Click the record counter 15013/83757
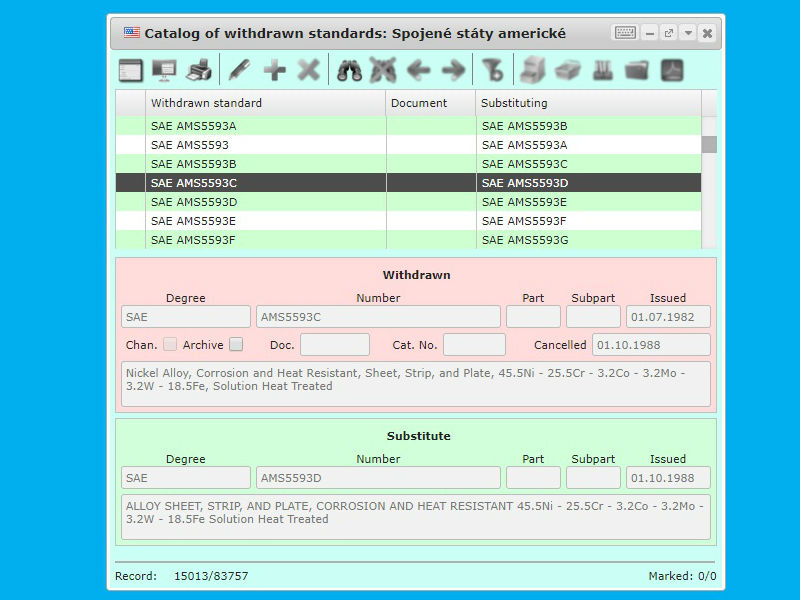 pos(211,576)
